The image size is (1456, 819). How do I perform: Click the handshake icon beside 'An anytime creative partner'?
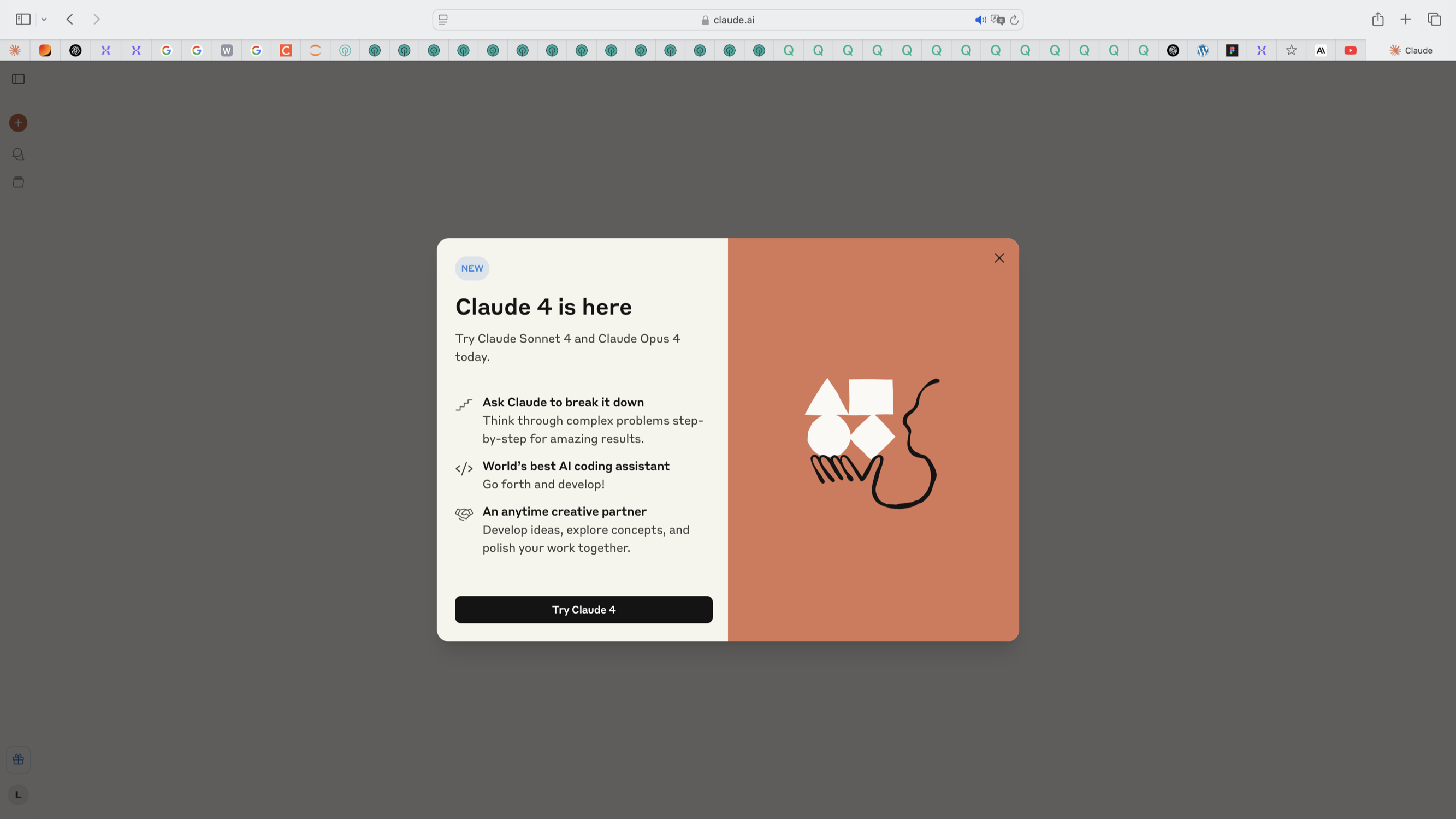pyautogui.click(x=464, y=514)
